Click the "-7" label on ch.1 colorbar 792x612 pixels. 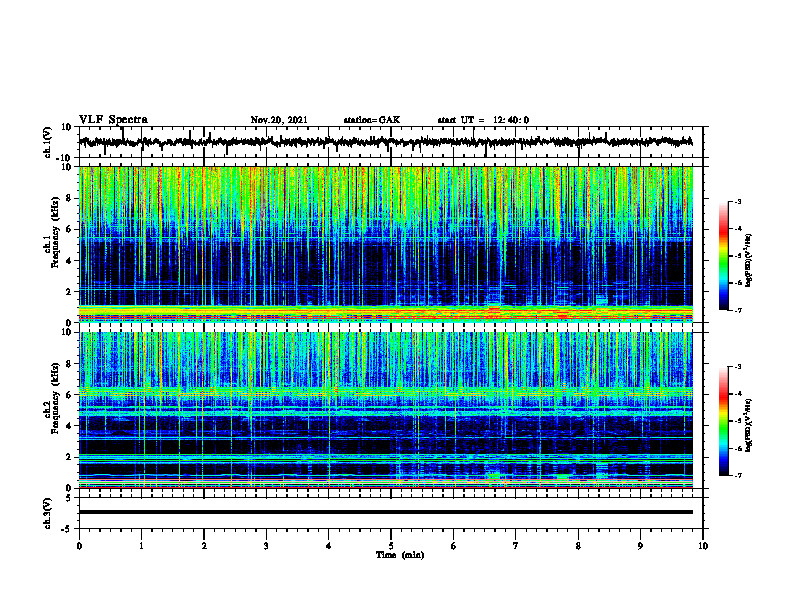click(x=737, y=310)
